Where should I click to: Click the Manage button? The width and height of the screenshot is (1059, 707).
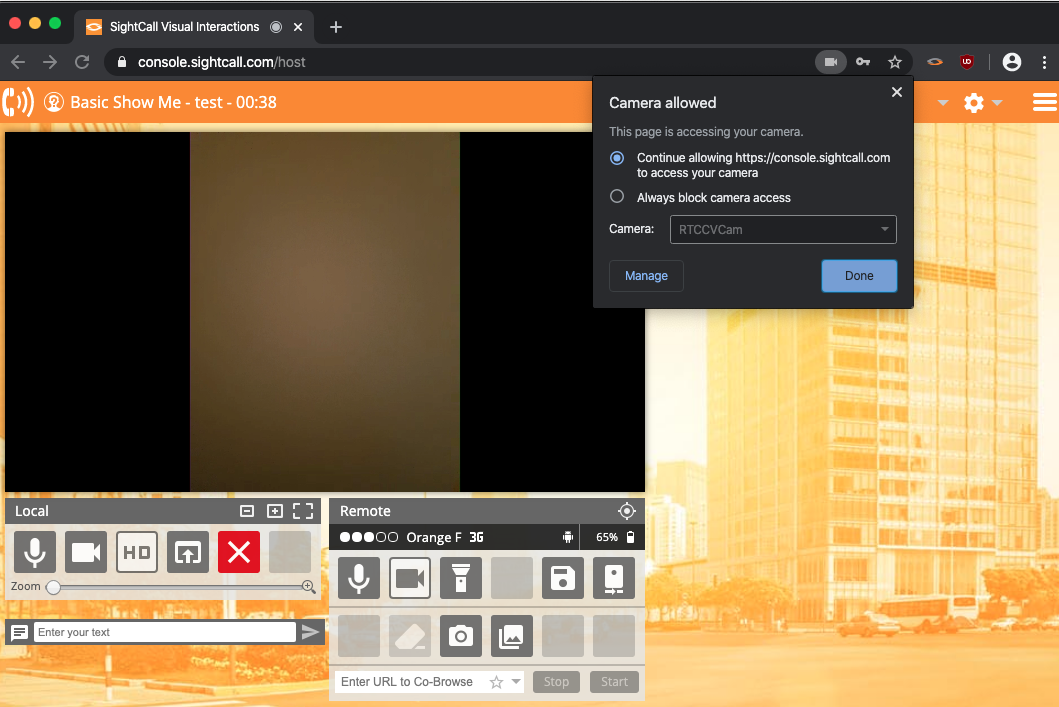pos(646,276)
